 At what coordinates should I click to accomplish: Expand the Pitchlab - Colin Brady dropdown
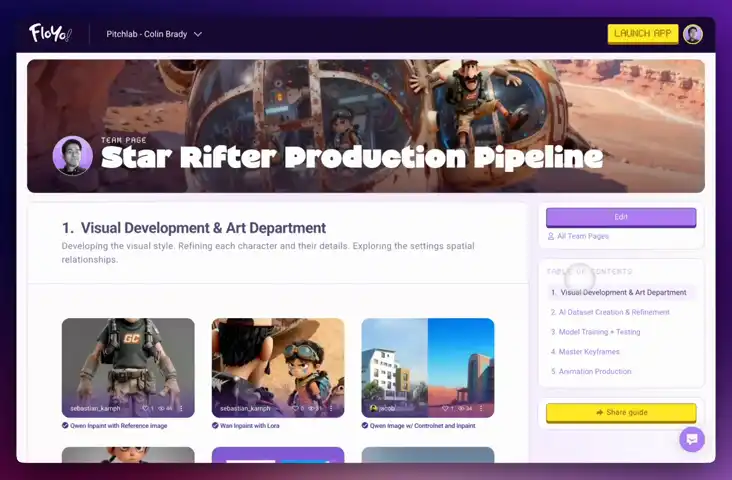(x=154, y=34)
